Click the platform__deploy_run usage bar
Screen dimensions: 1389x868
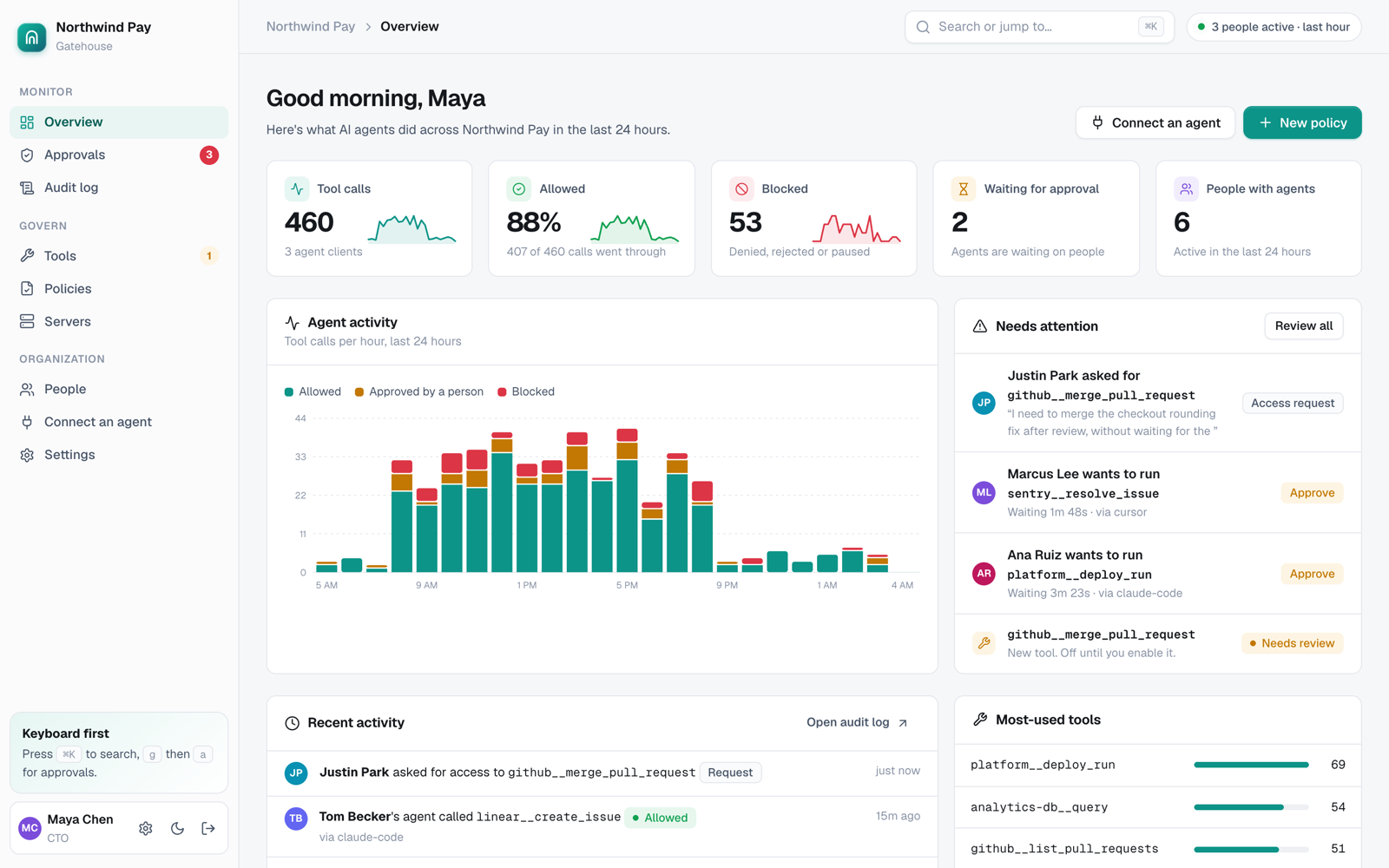point(1251,765)
